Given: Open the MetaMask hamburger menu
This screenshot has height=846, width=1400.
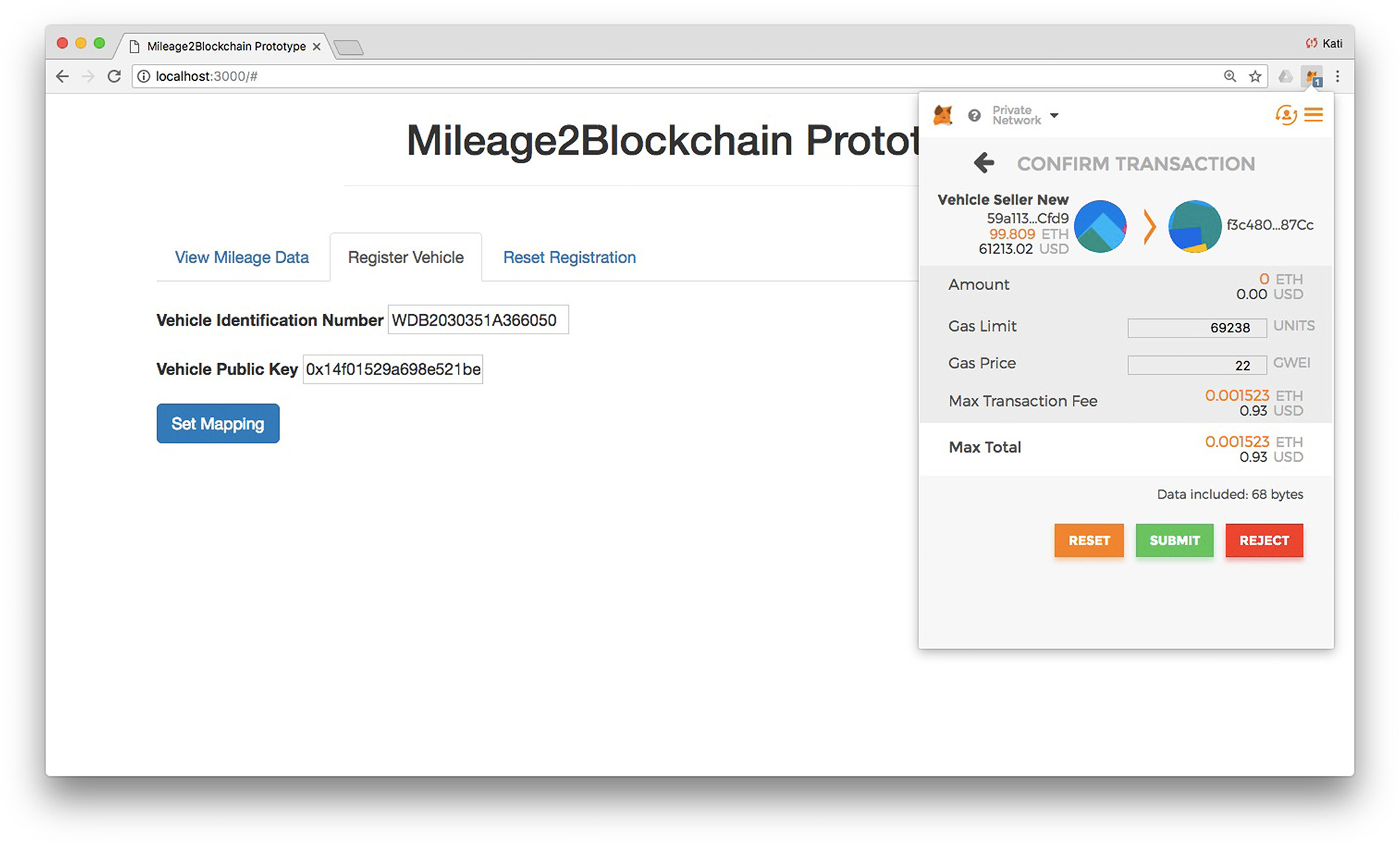Looking at the screenshot, I should point(1314,115).
